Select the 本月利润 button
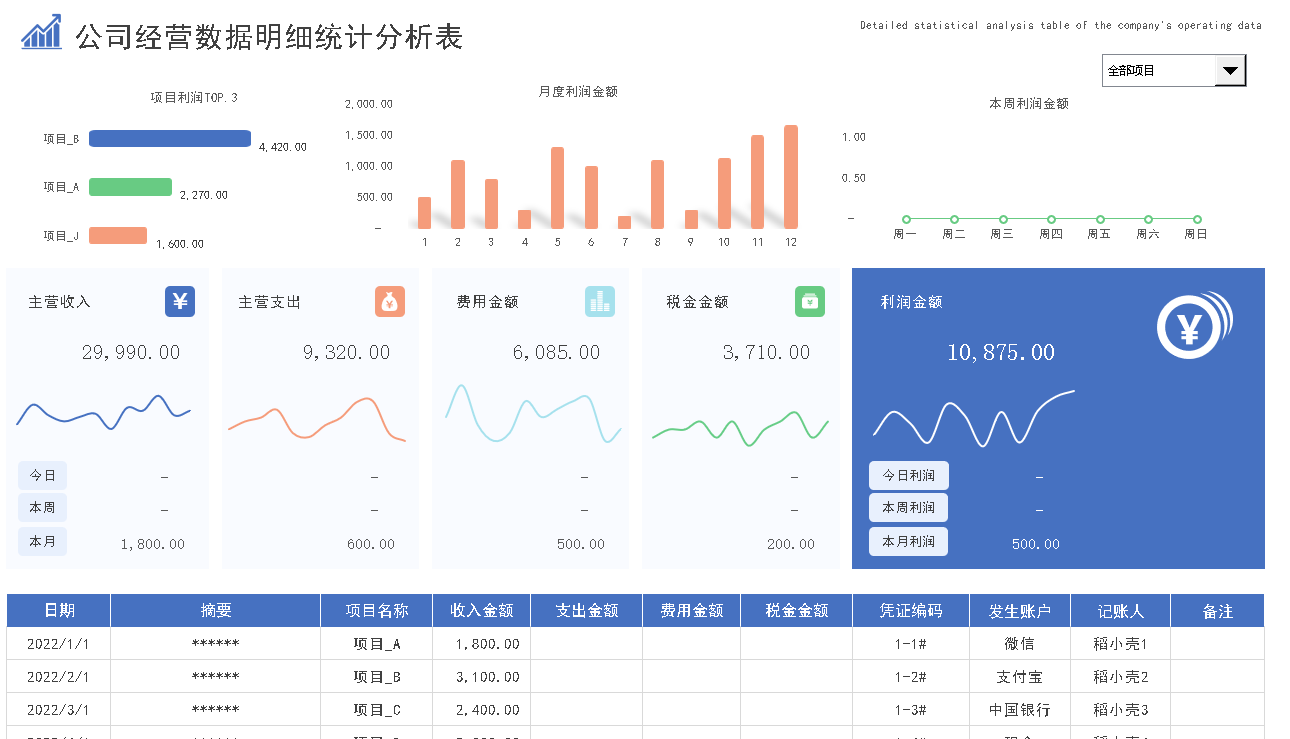 (908, 541)
